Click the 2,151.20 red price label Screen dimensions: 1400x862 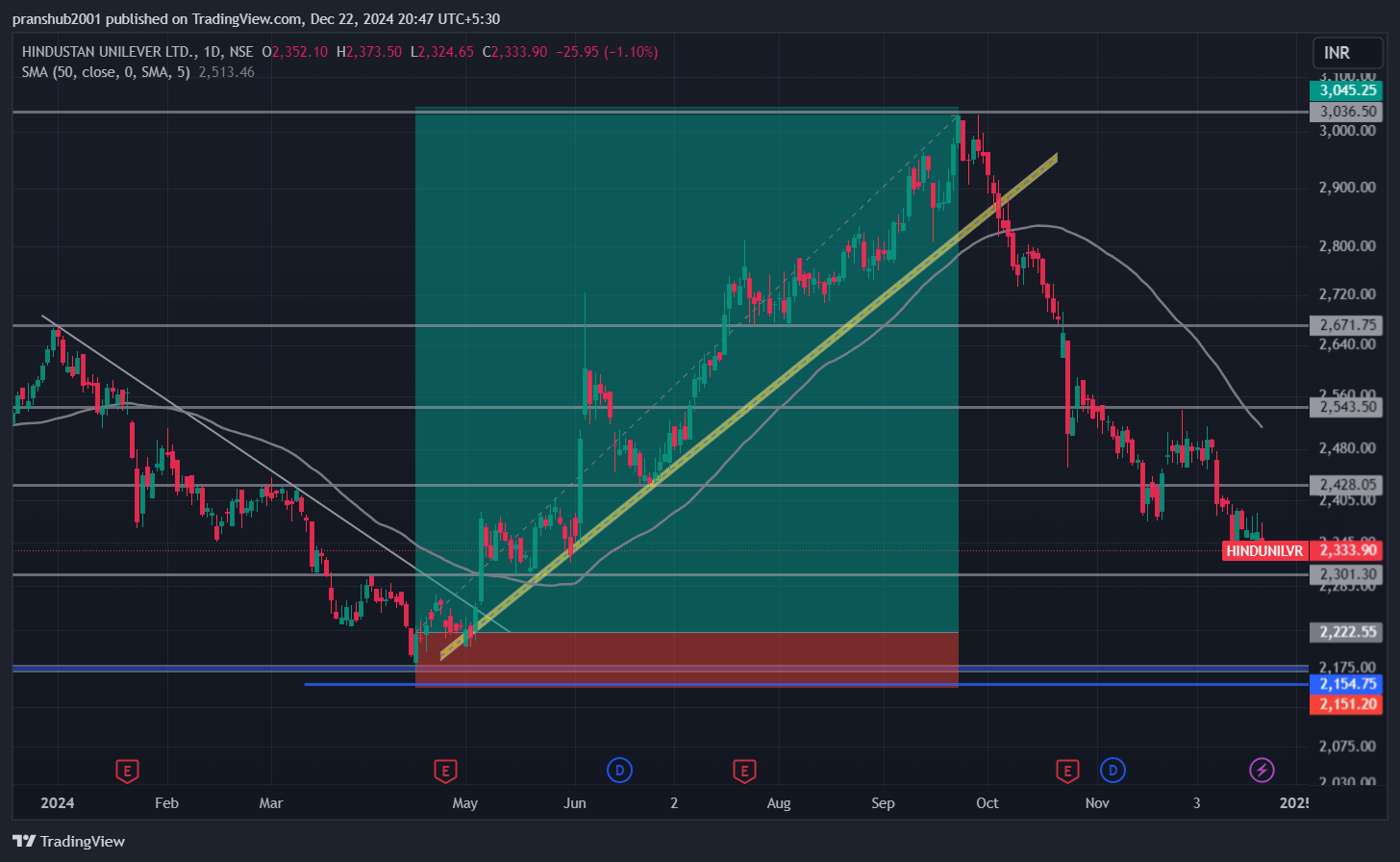pos(1347,704)
